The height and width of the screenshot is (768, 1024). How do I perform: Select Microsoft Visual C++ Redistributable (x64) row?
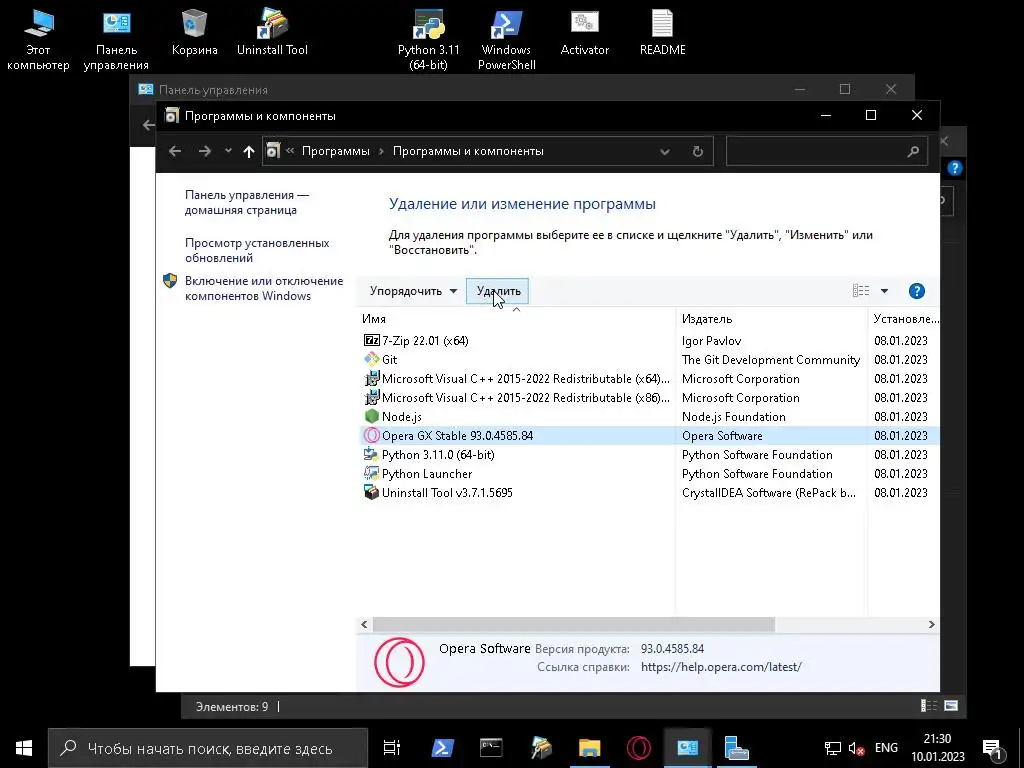click(x=650, y=378)
